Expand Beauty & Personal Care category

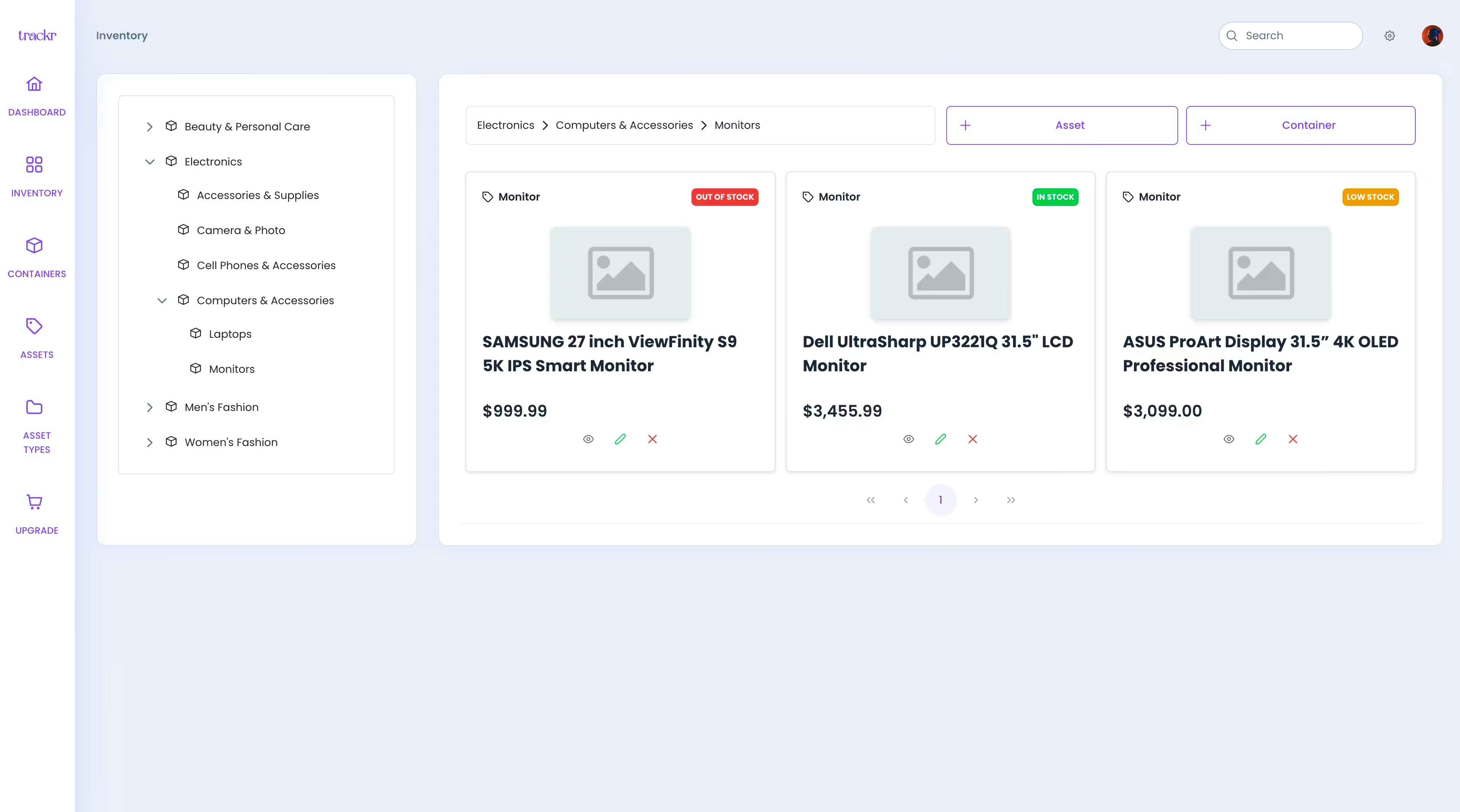coord(150,127)
